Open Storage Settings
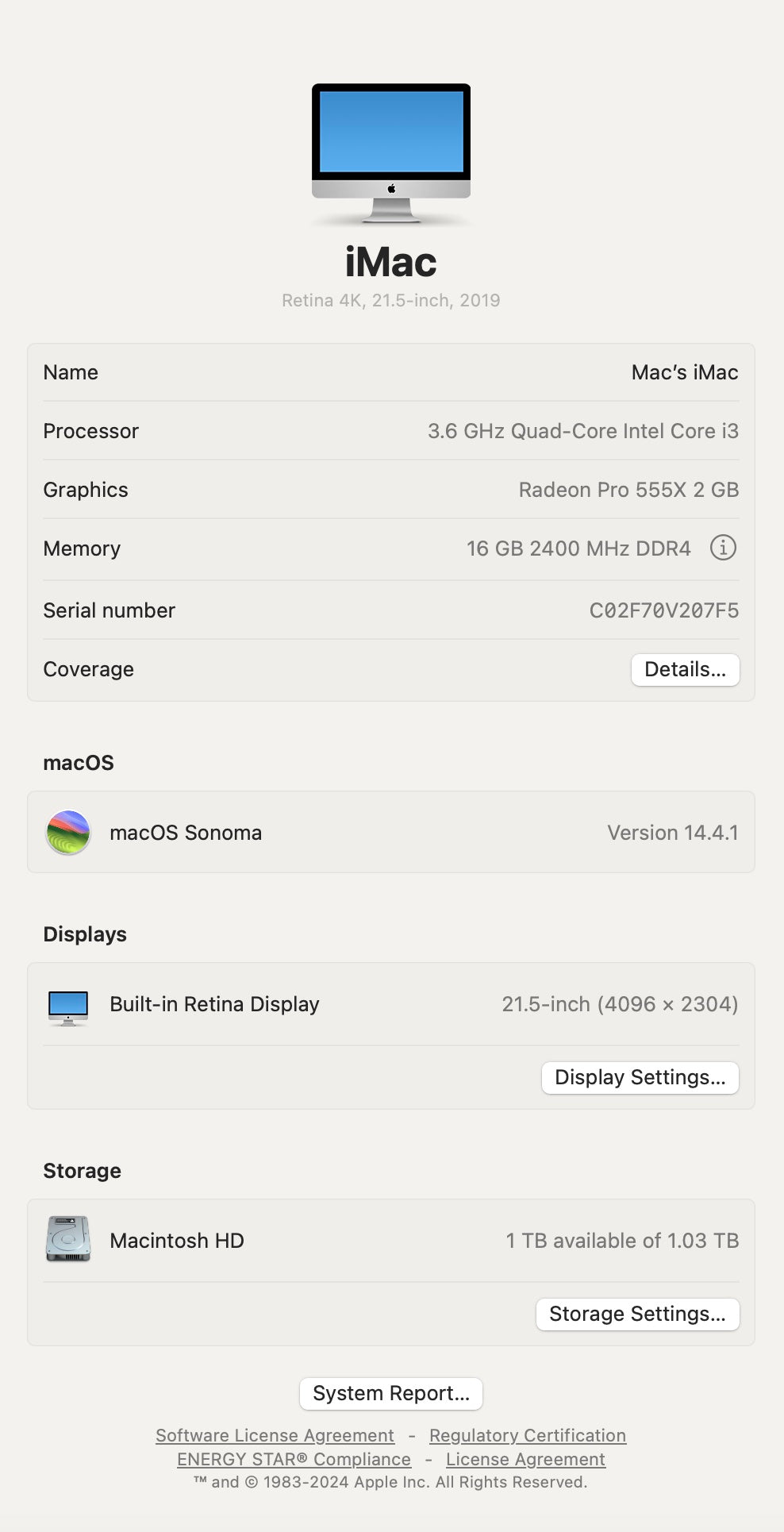The image size is (784, 1532). (637, 1314)
